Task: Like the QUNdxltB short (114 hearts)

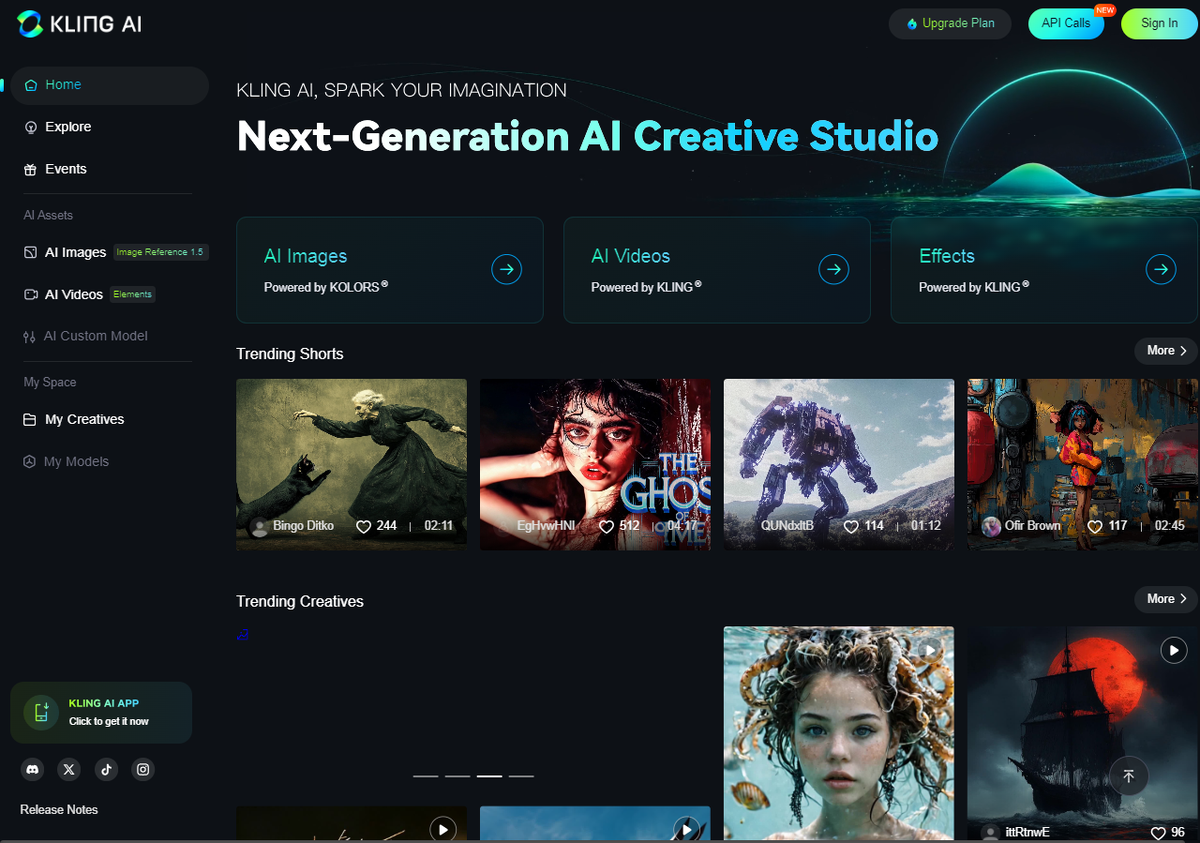Action: [x=851, y=526]
